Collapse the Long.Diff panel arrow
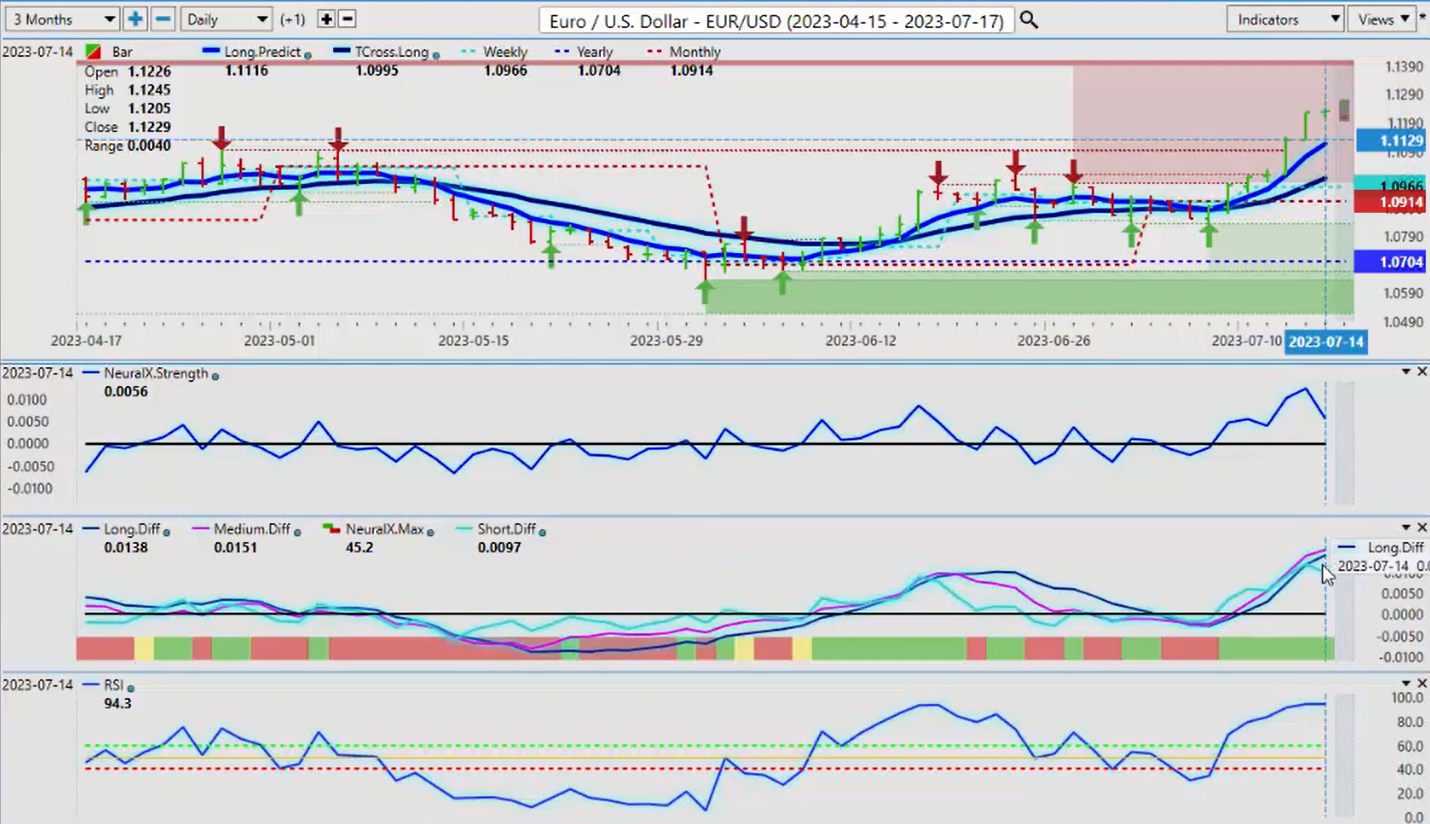The image size is (1430, 824). coord(1407,527)
